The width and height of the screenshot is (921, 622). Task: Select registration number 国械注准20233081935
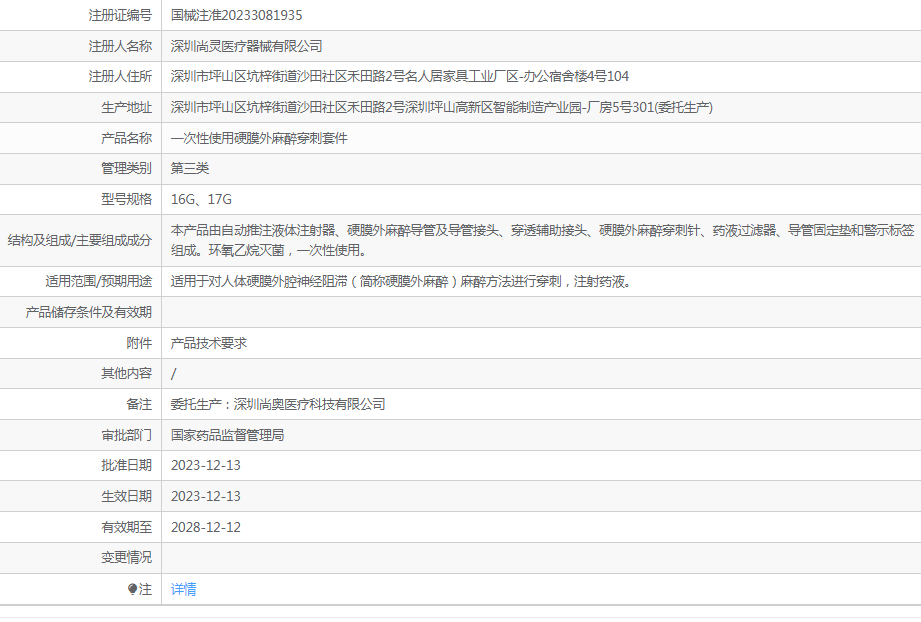tap(237, 15)
